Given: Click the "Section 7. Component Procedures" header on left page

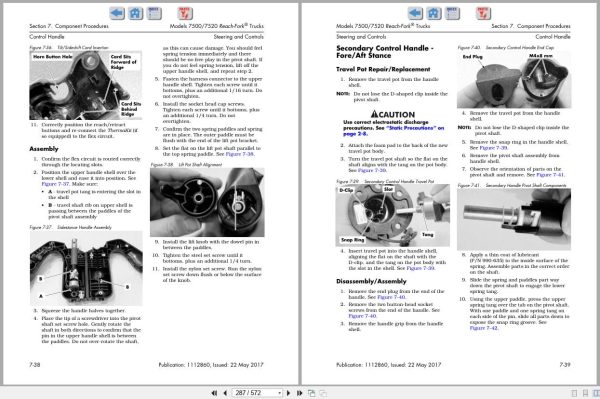Looking at the screenshot, I should point(69,26).
